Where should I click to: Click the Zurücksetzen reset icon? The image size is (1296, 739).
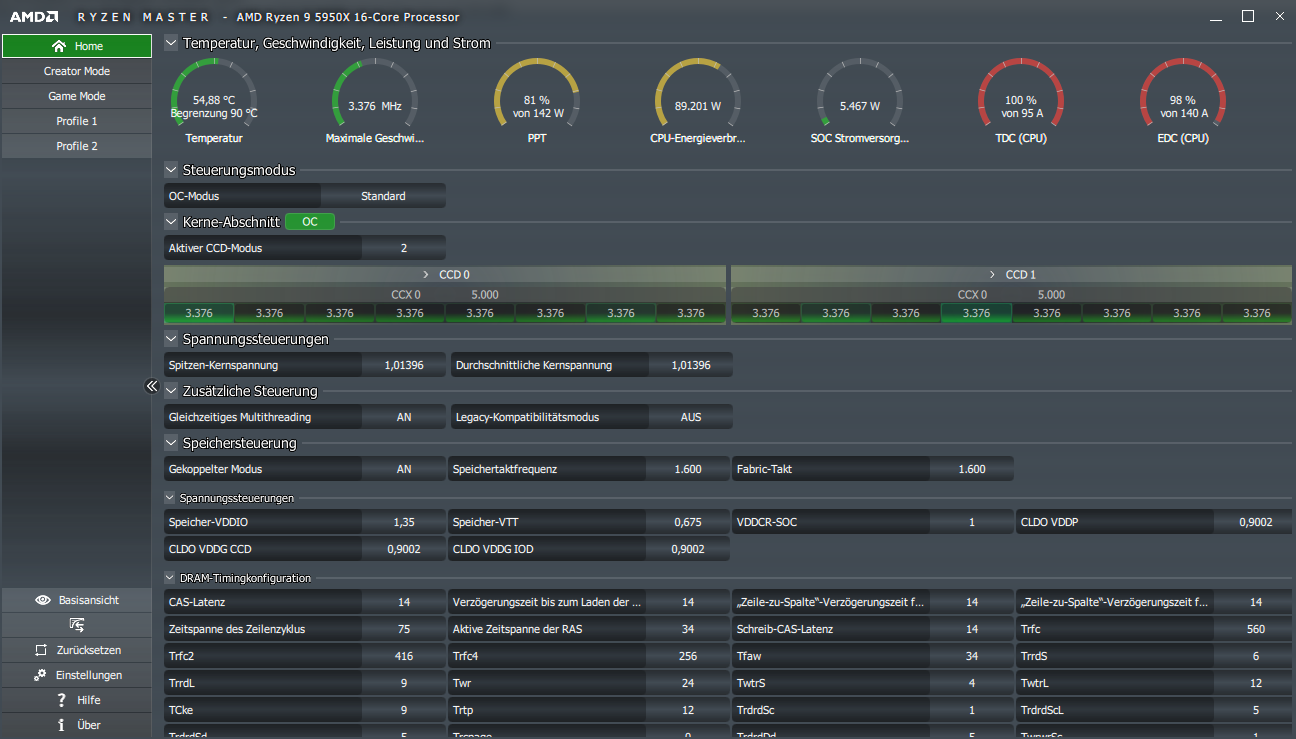[41, 650]
